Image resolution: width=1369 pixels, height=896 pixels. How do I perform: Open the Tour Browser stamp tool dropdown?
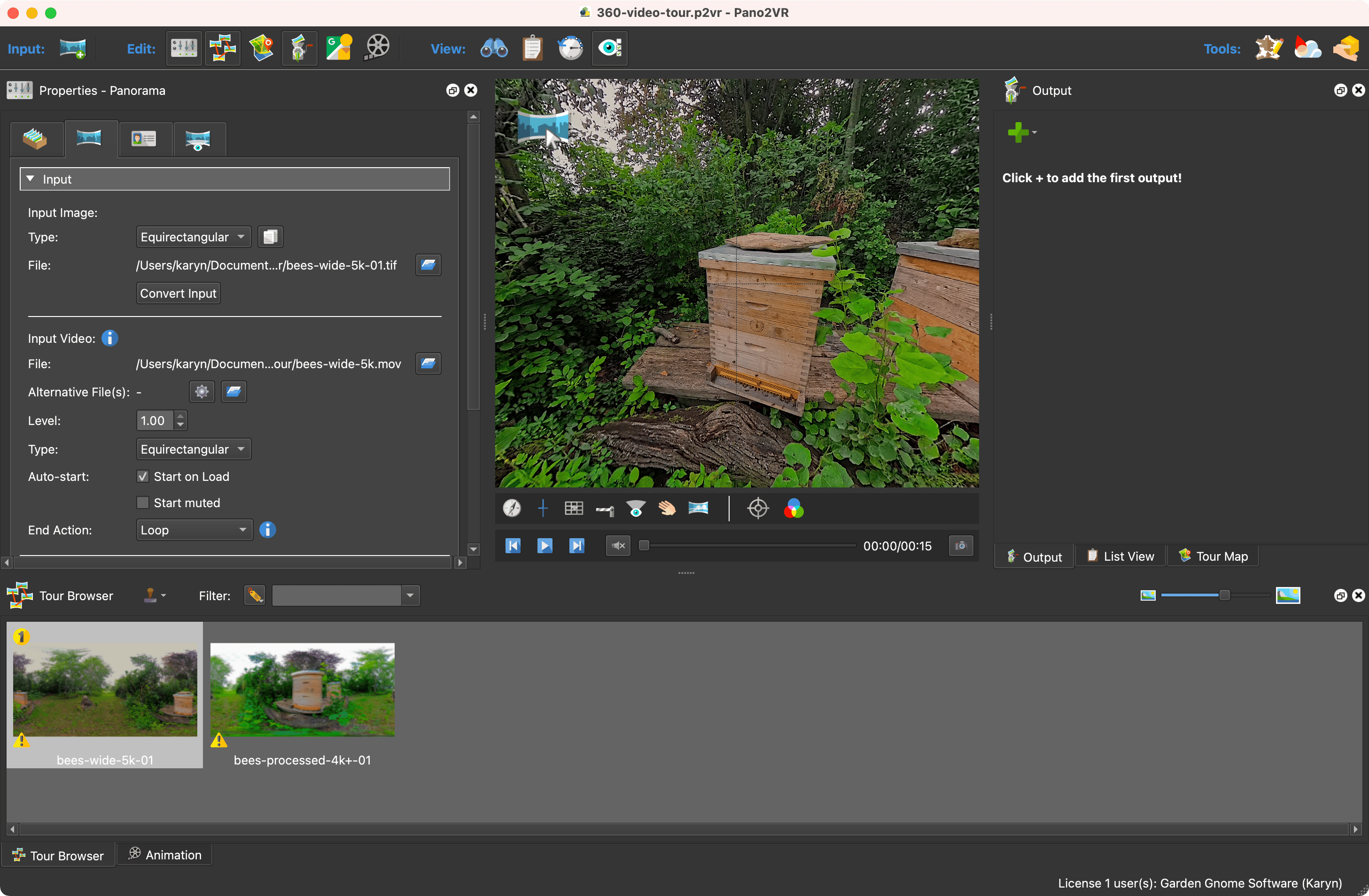click(x=154, y=596)
